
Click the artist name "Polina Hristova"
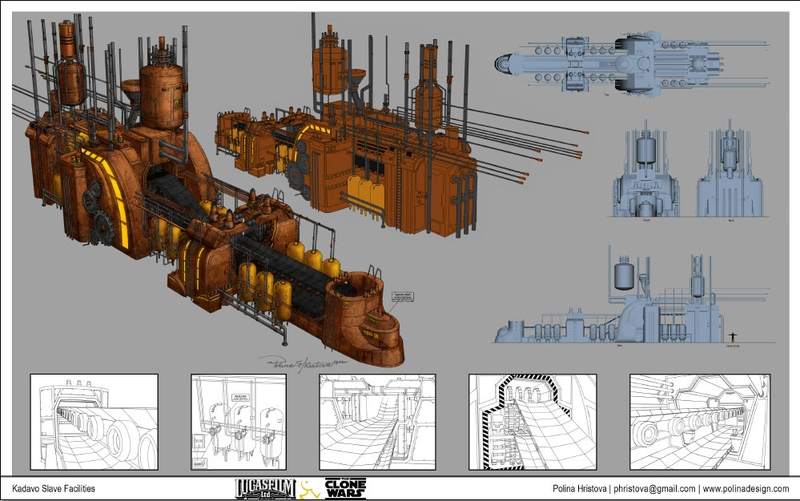(580, 488)
